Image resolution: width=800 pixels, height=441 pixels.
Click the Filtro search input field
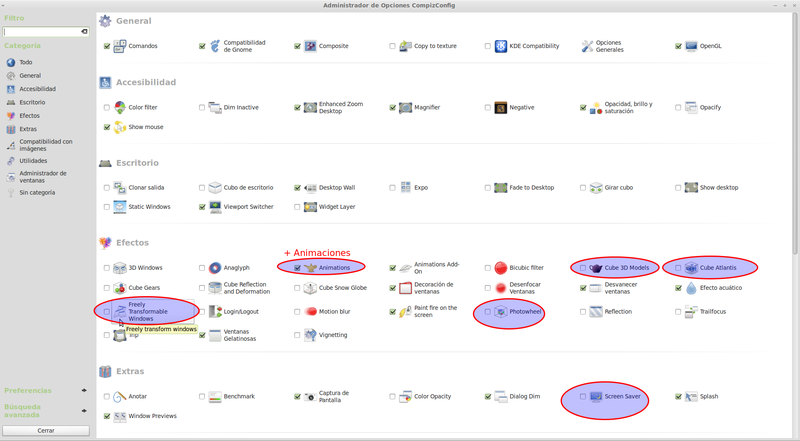(40, 32)
